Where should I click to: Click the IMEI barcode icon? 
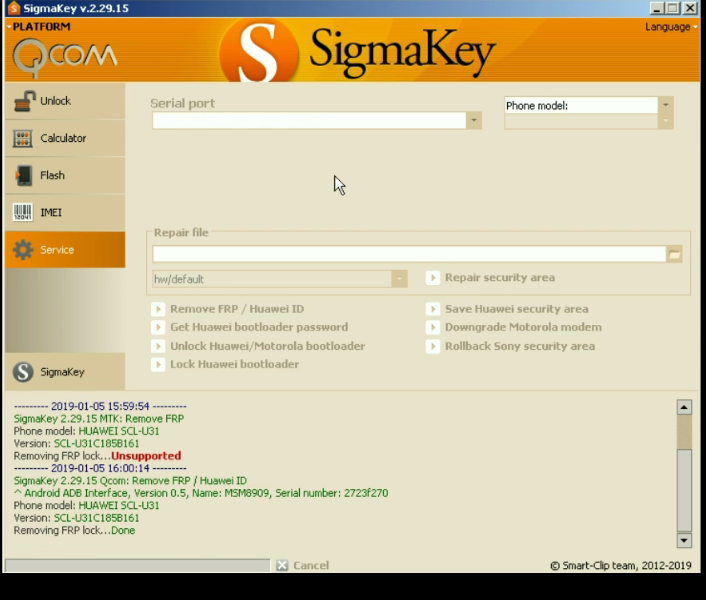pos(23,212)
